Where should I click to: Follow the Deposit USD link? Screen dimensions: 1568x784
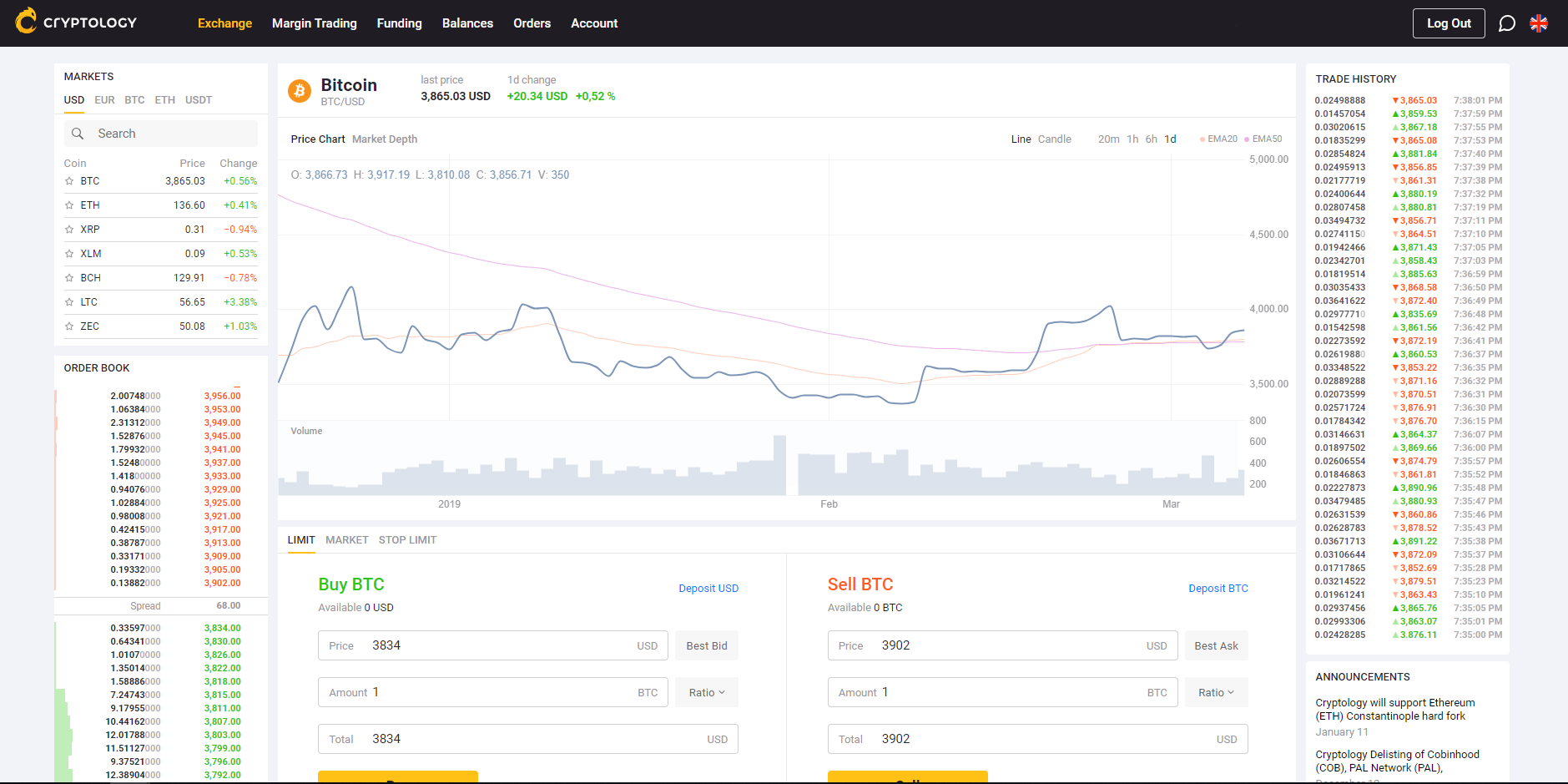[x=708, y=589]
